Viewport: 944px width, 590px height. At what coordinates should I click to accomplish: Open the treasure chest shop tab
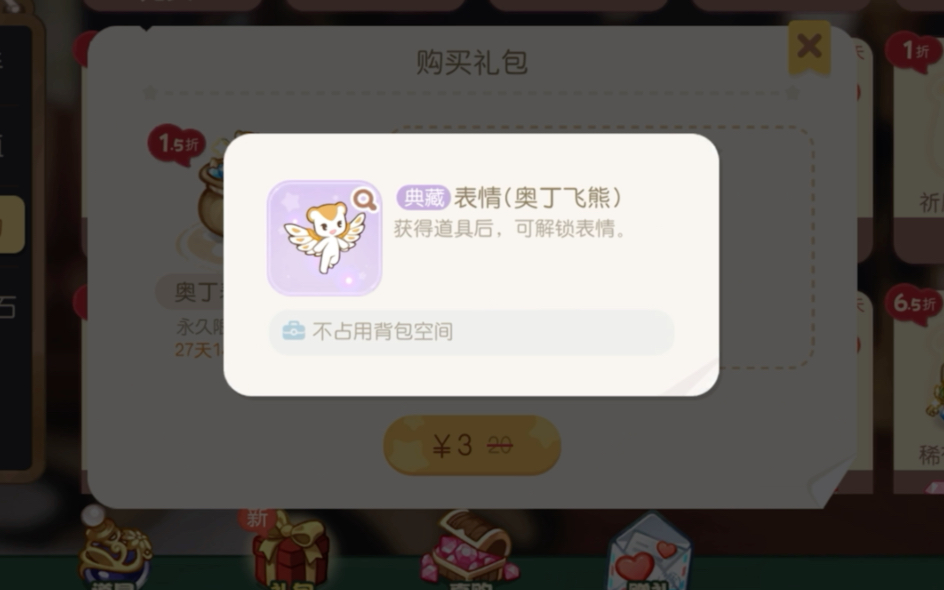click(471, 551)
